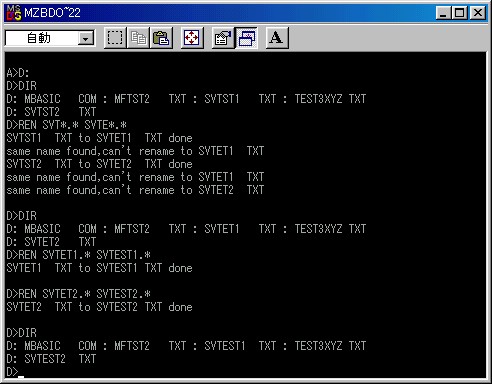
Task: Toggle the Background execution button
Action: point(246,38)
